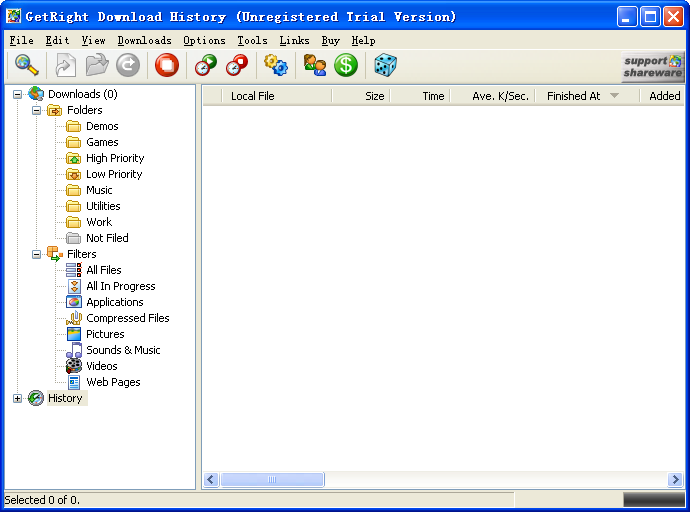Click the green dollar buy icon
The height and width of the screenshot is (512, 690).
tap(346, 65)
